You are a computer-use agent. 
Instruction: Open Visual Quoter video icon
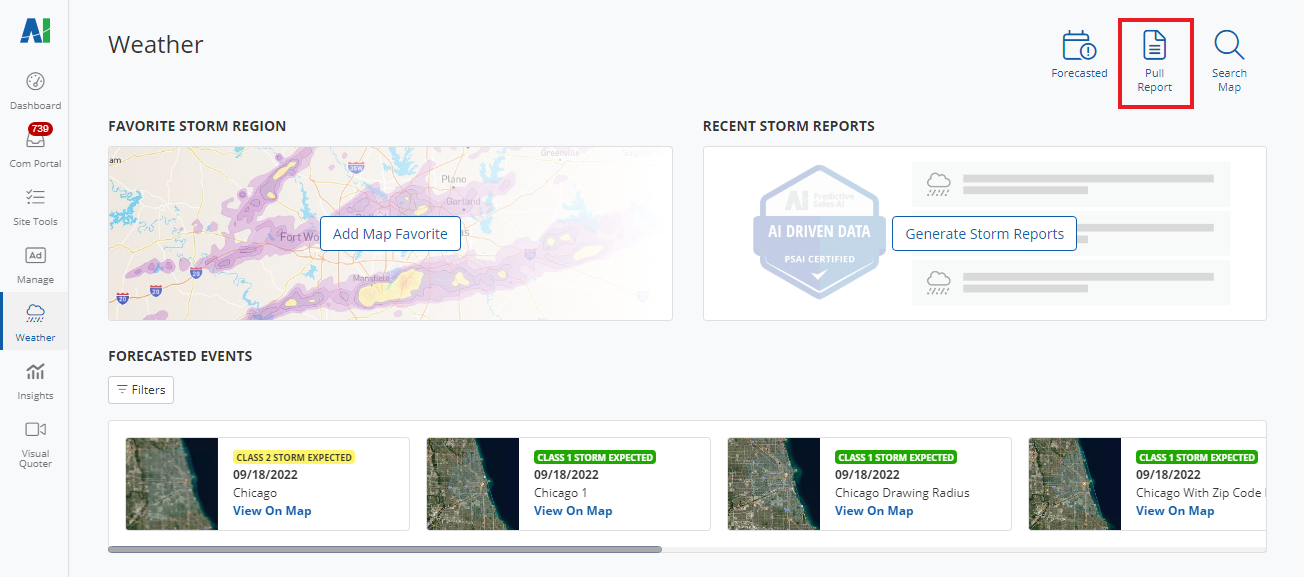pos(35,429)
